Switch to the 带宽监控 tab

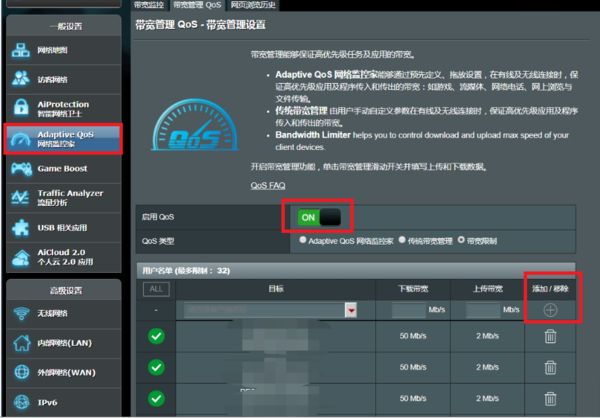tap(149, 5)
